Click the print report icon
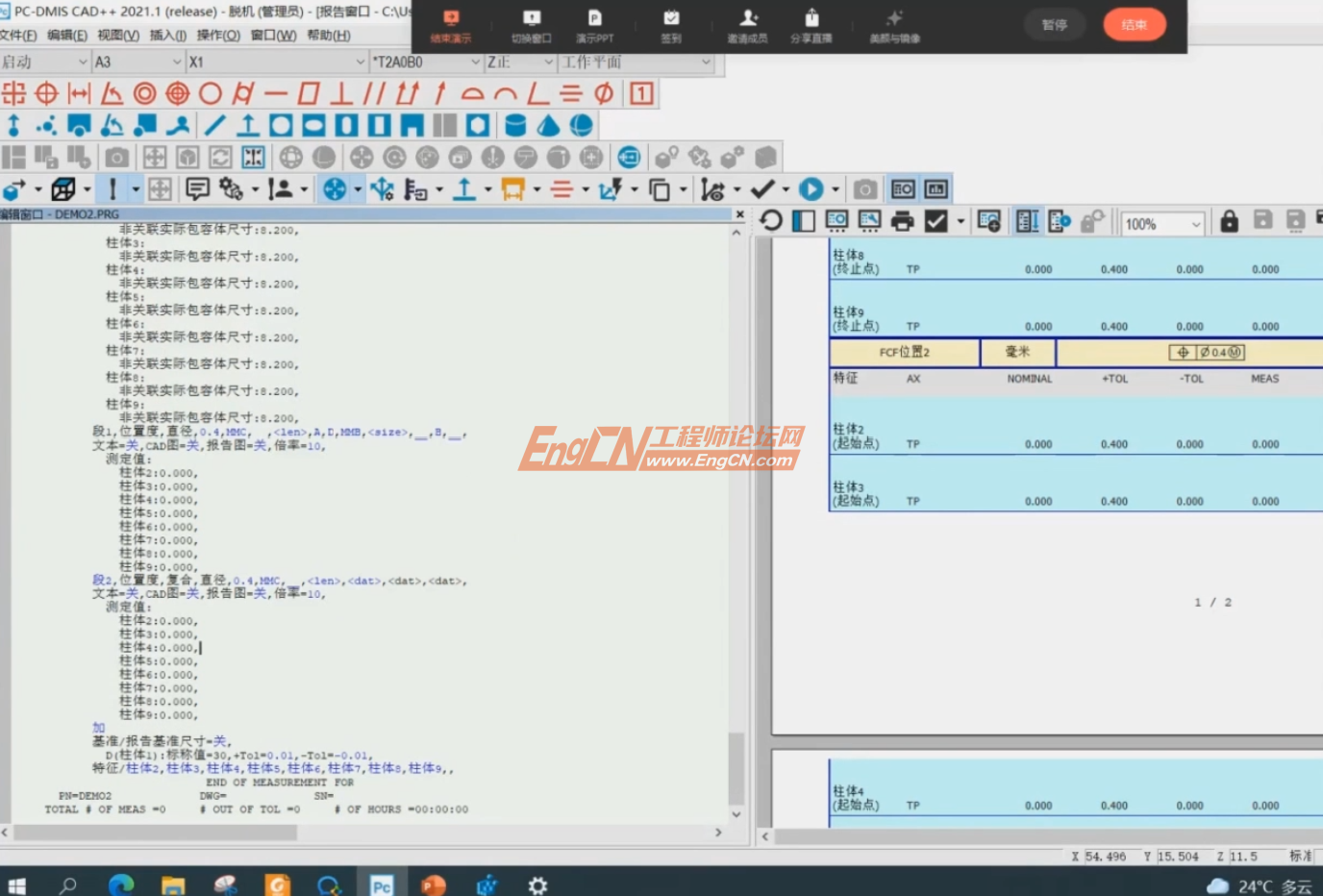 [x=902, y=222]
